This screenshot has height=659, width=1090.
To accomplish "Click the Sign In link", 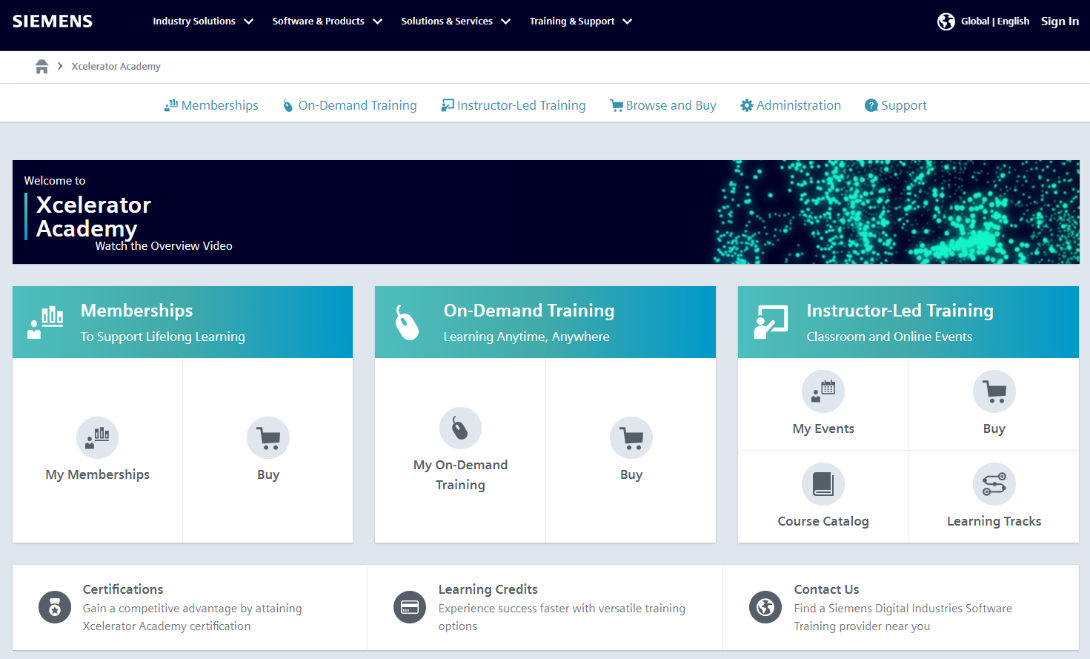I will point(1059,22).
